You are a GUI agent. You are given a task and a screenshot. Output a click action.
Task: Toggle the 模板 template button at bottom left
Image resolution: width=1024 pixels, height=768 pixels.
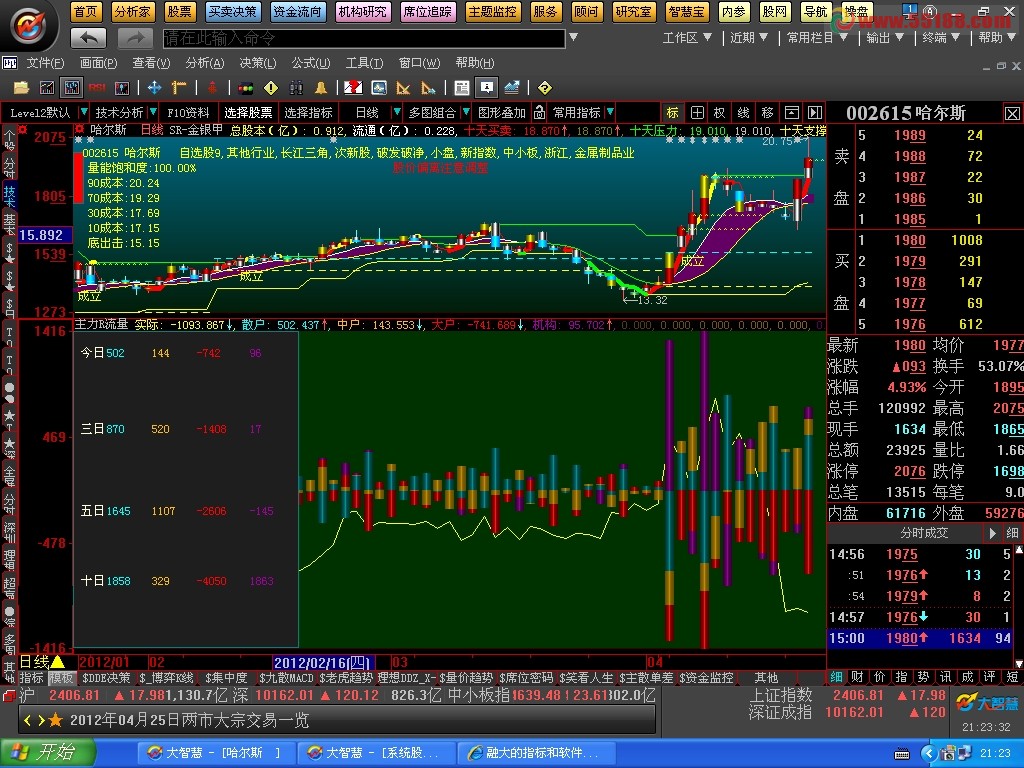pos(61,678)
